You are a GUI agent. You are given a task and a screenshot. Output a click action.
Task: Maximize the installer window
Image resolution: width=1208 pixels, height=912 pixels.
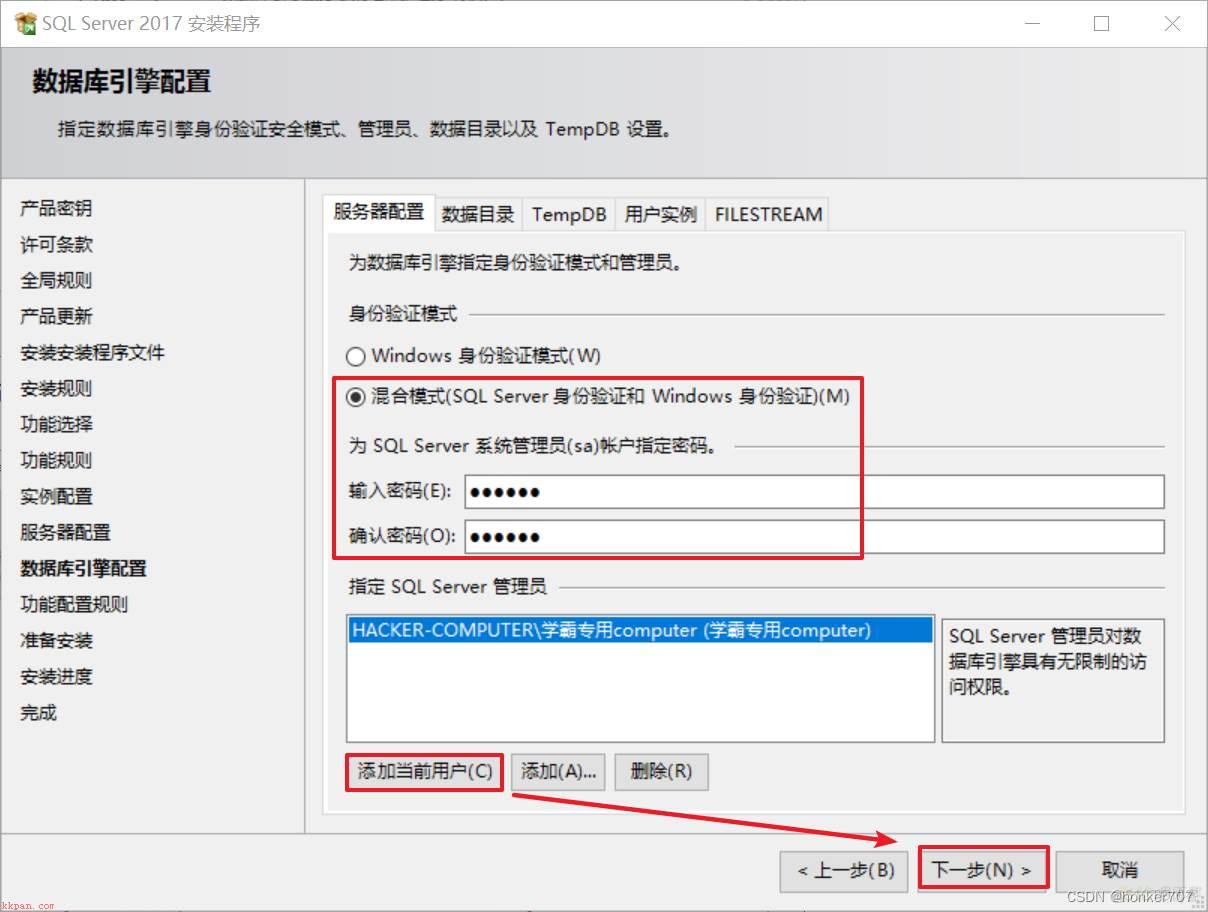click(1101, 24)
